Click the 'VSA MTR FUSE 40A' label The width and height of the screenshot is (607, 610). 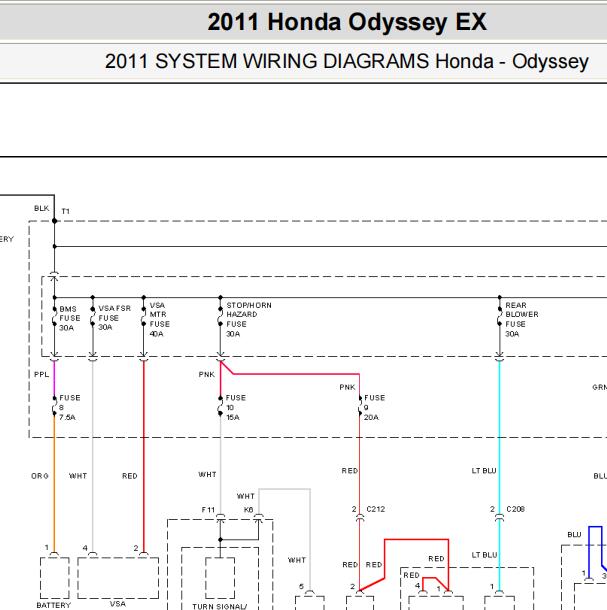tap(160, 319)
